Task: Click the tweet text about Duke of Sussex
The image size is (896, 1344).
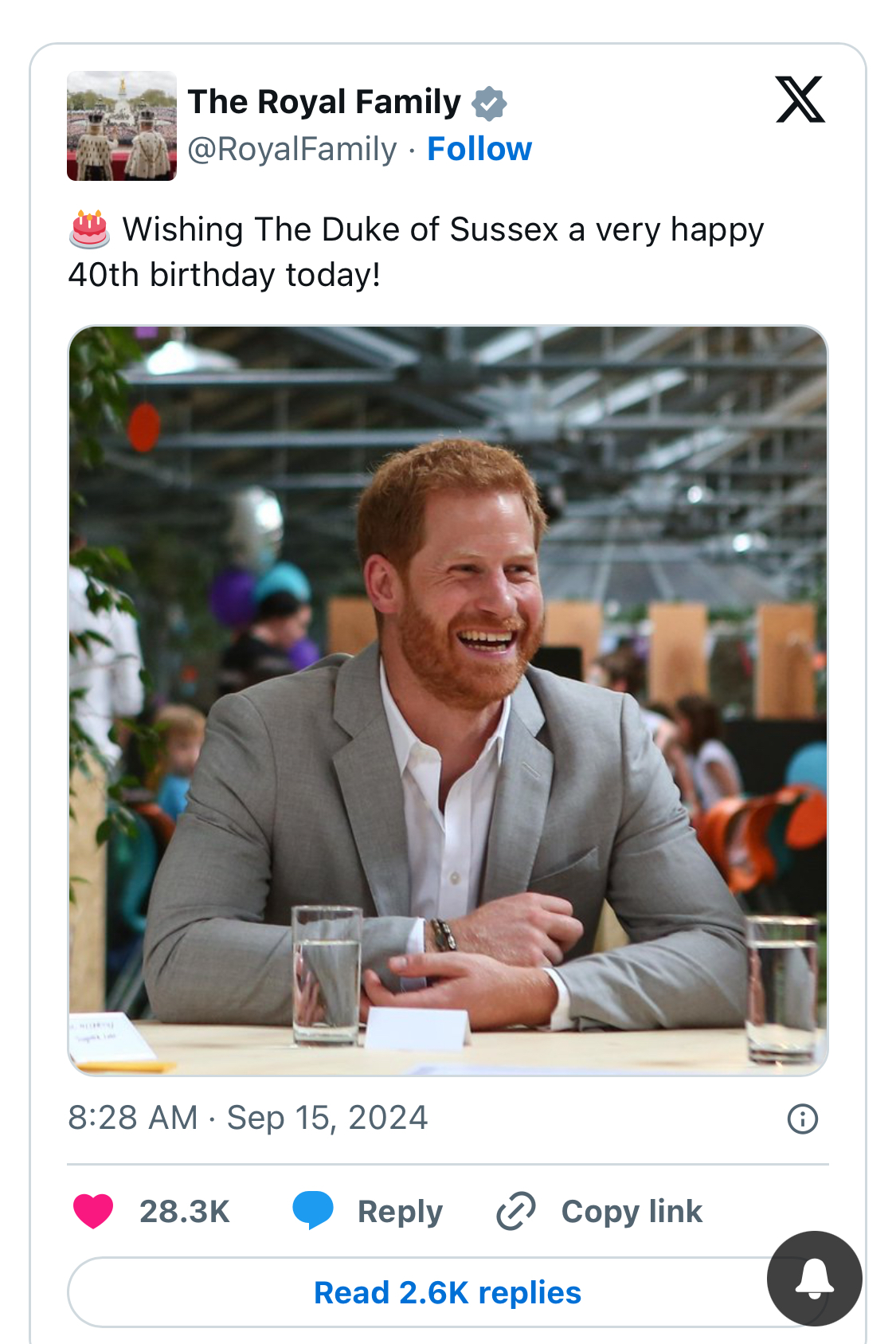Action: tap(443, 229)
